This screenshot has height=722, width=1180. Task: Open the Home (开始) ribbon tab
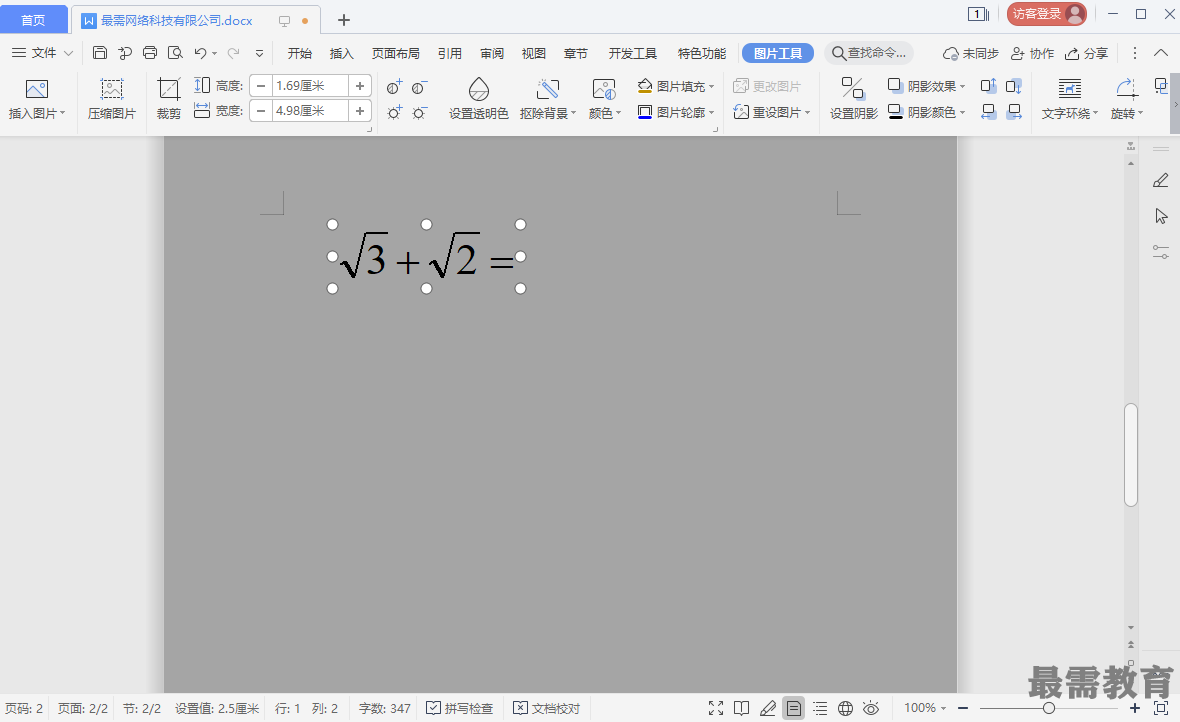point(300,53)
